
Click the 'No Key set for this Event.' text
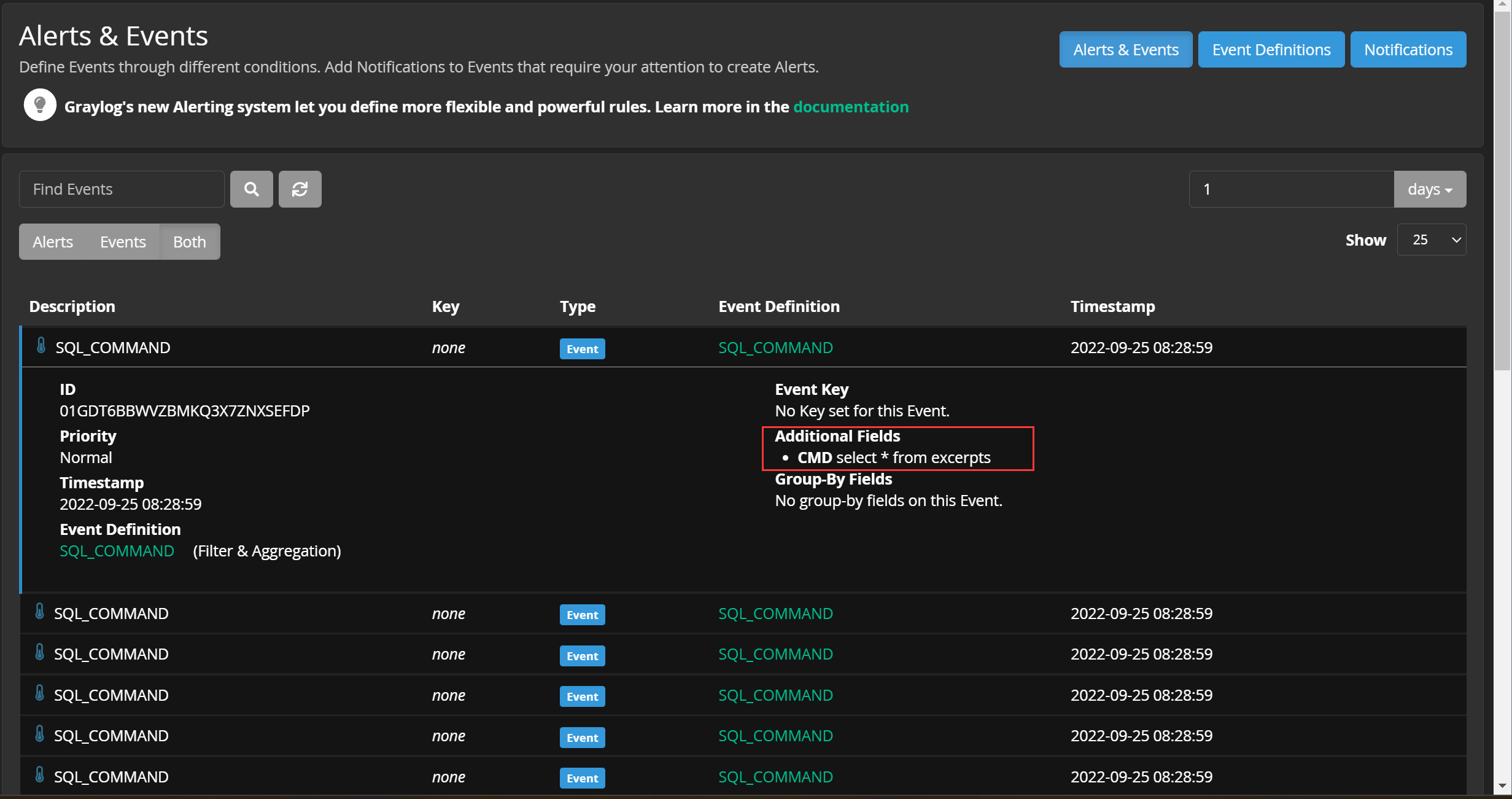862,411
